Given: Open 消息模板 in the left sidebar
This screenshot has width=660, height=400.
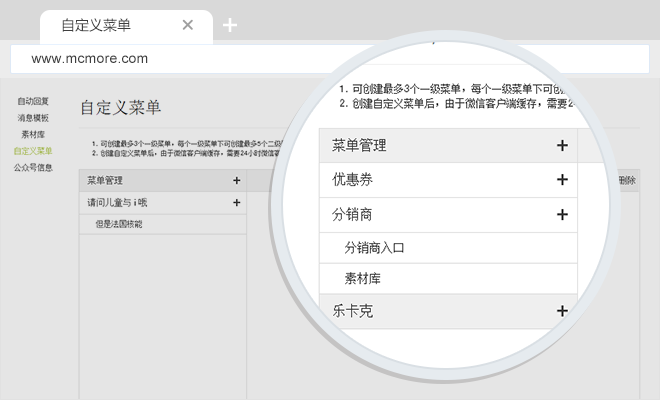Looking at the screenshot, I should tap(33, 118).
